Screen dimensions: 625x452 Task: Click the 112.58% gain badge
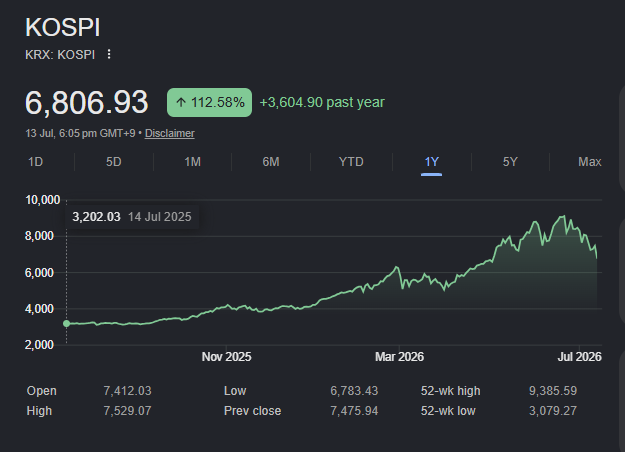click(209, 102)
